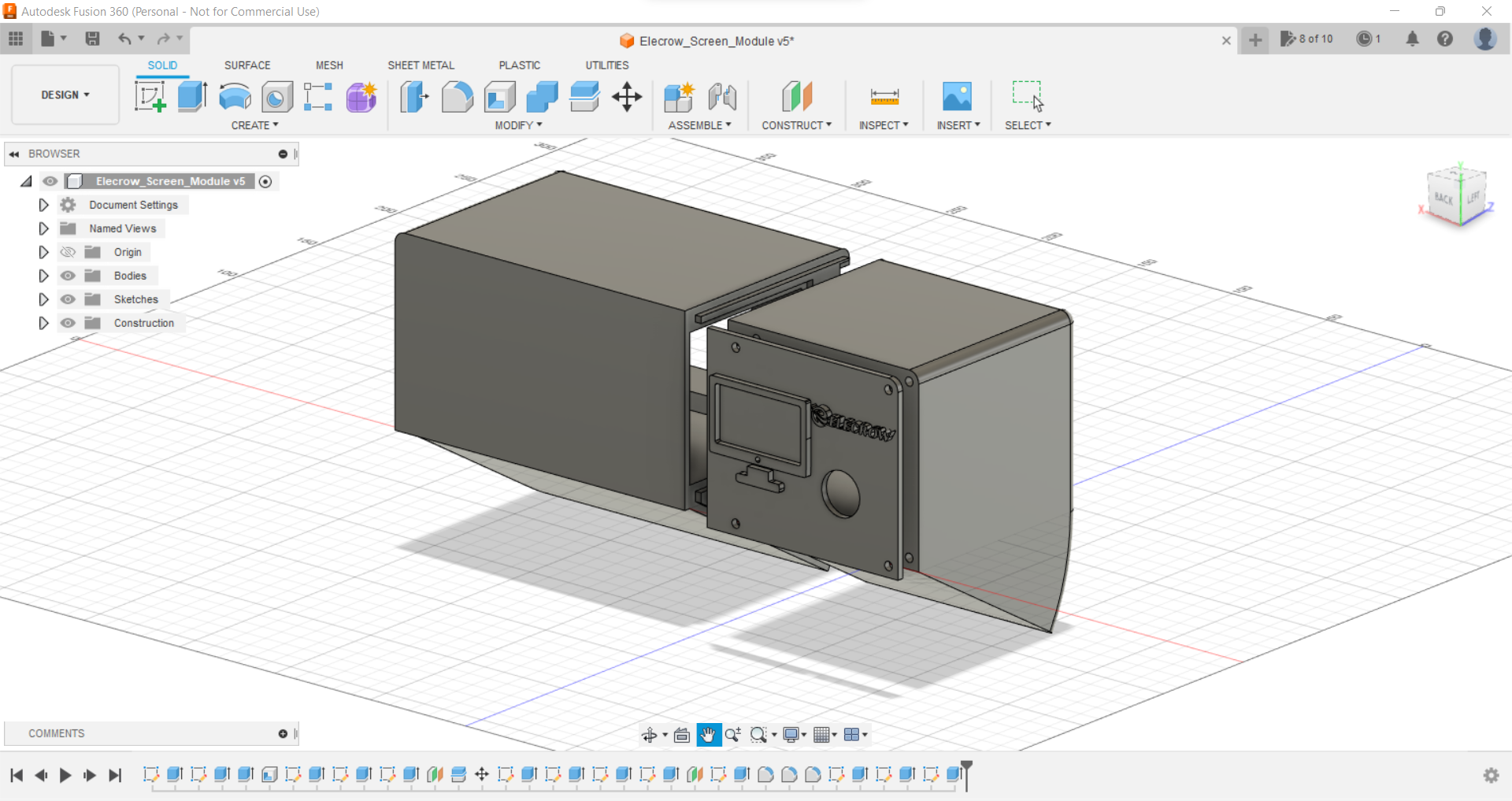This screenshot has height=801, width=1512.
Task: Click the notification bell icon
Action: pyautogui.click(x=1412, y=39)
